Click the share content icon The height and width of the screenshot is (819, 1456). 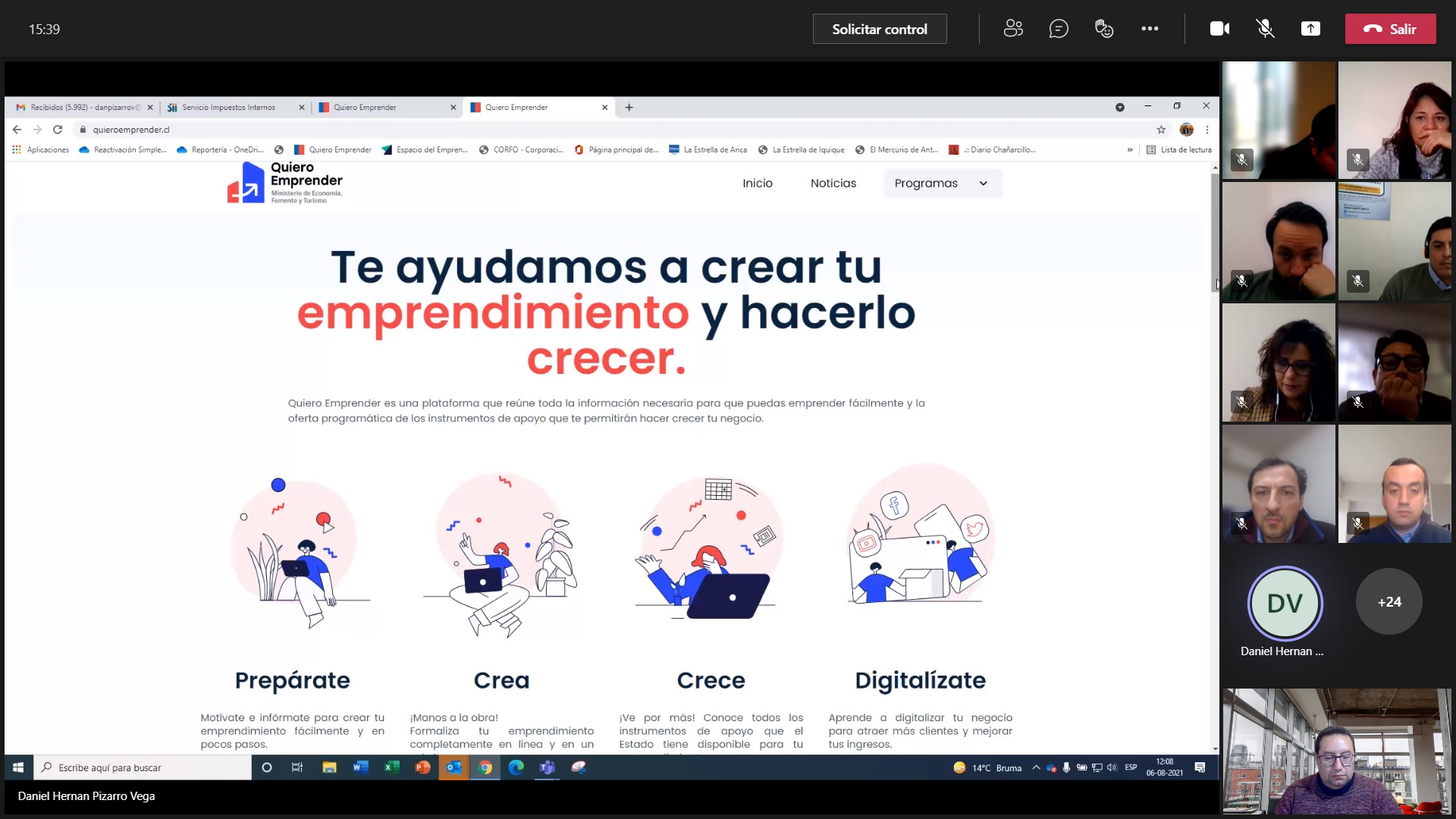(x=1310, y=29)
